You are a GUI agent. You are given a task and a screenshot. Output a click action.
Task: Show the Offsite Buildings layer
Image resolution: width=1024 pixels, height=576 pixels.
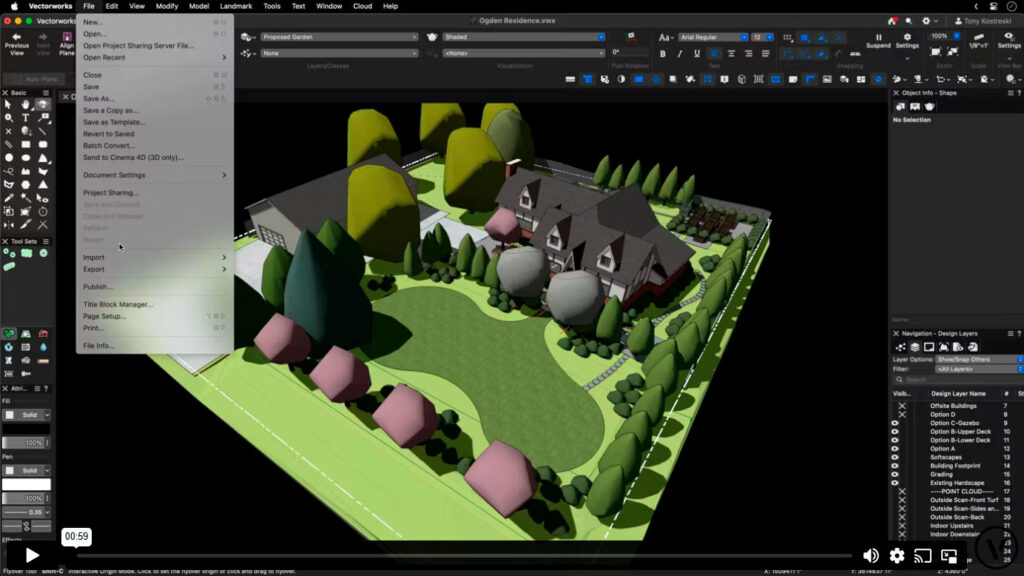point(902,406)
